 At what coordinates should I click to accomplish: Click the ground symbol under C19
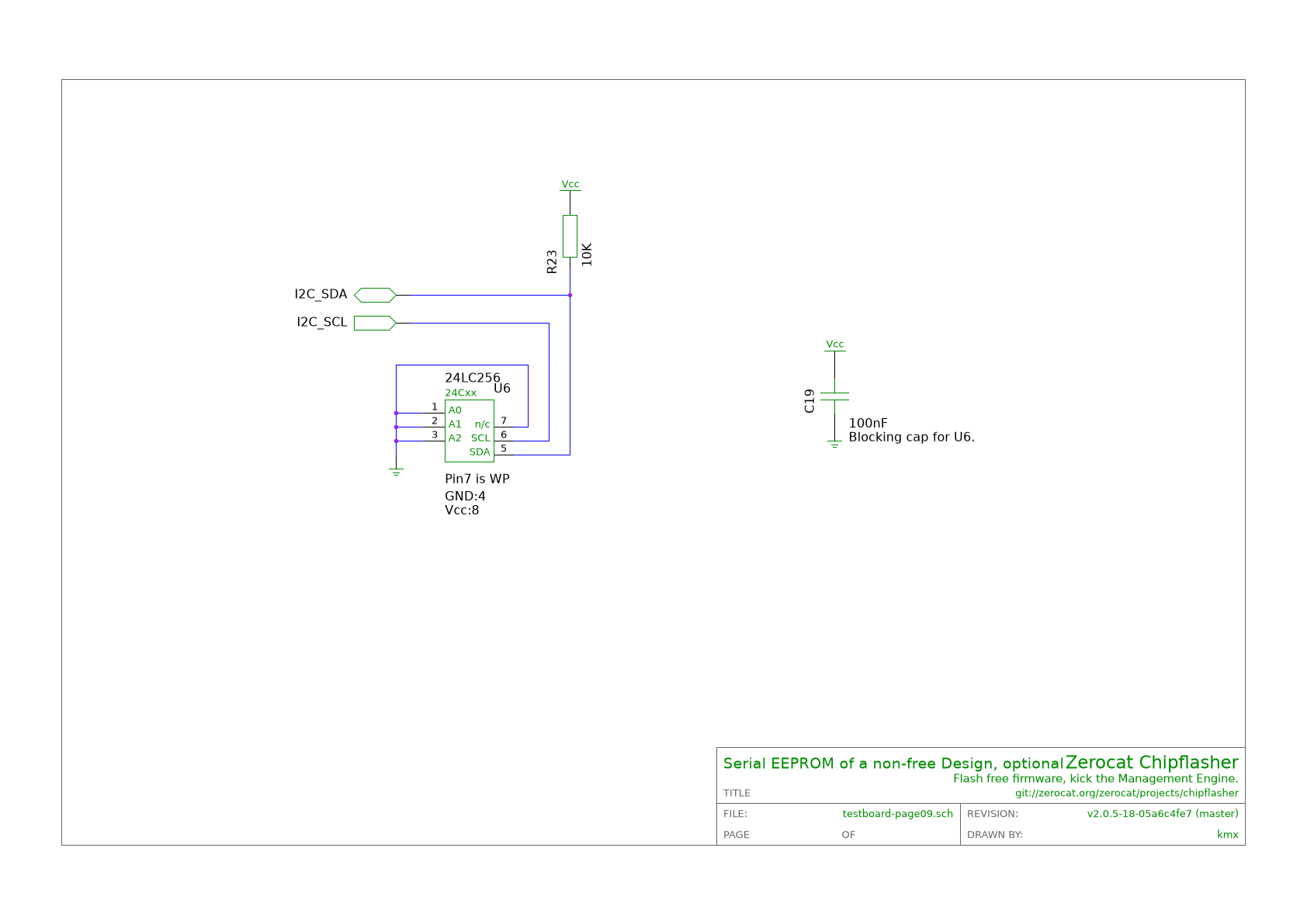pos(834,445)
